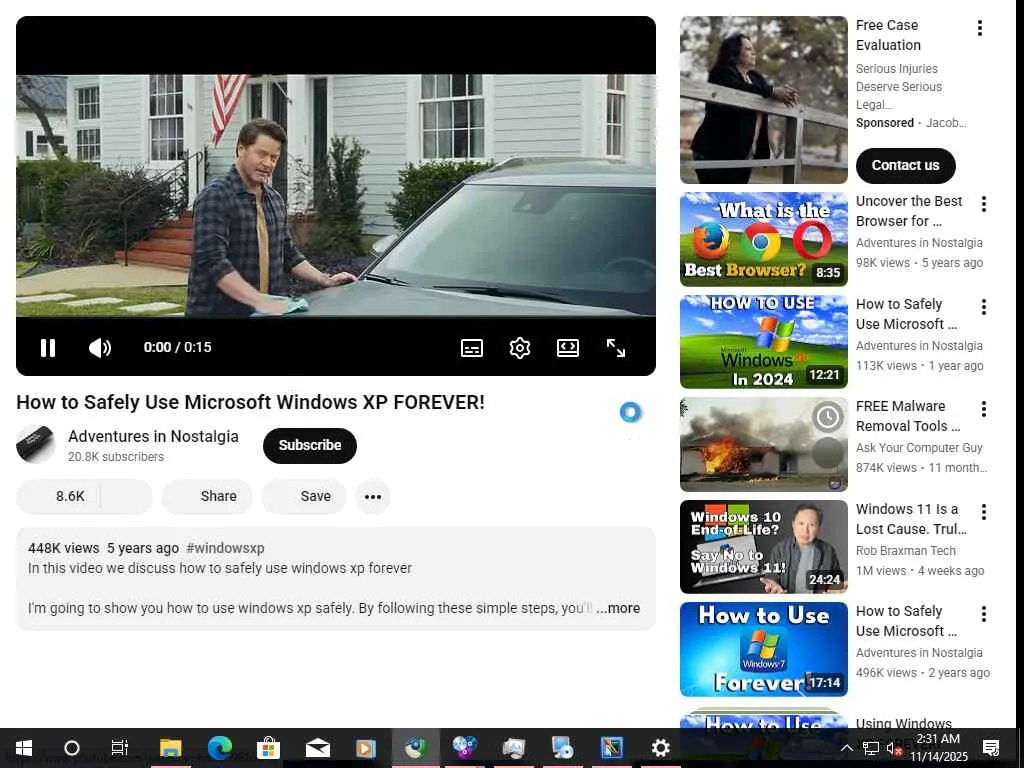Click the Rob Braxman Tech channel name
This screenshot has width=1024, height=768.
pyautogui.click(x=906, y=551)
